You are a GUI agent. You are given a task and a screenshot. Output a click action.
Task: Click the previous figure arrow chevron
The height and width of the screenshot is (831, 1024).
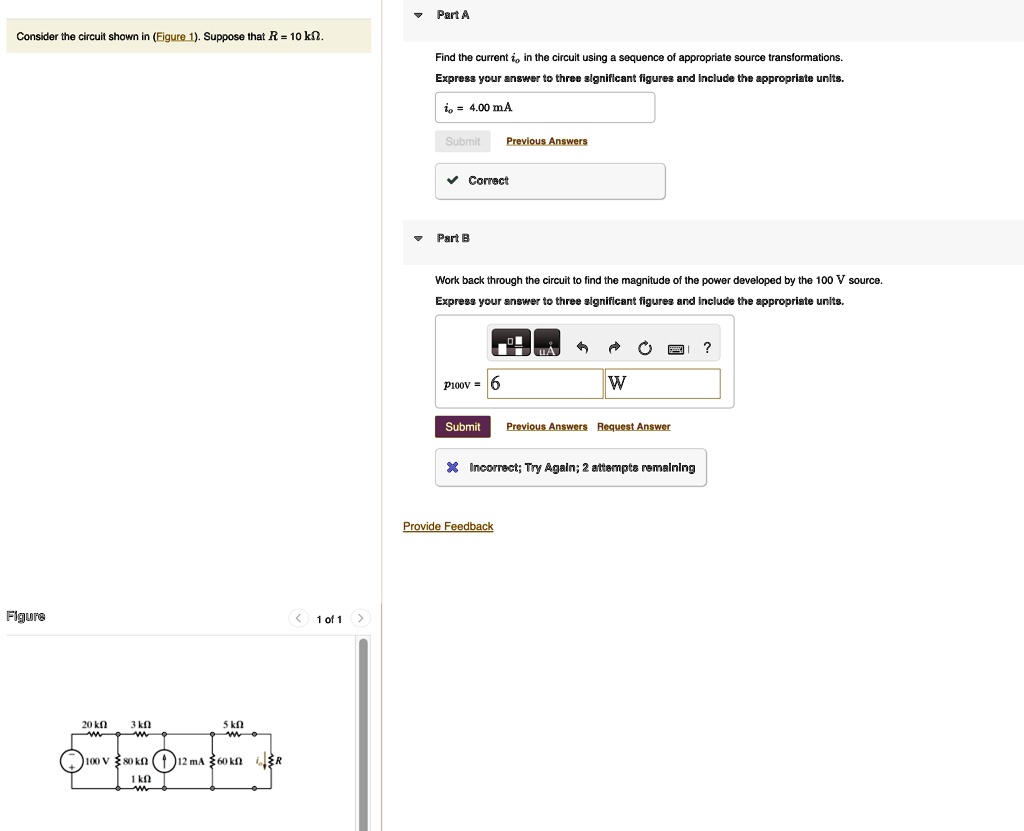[x=298, y=618]
